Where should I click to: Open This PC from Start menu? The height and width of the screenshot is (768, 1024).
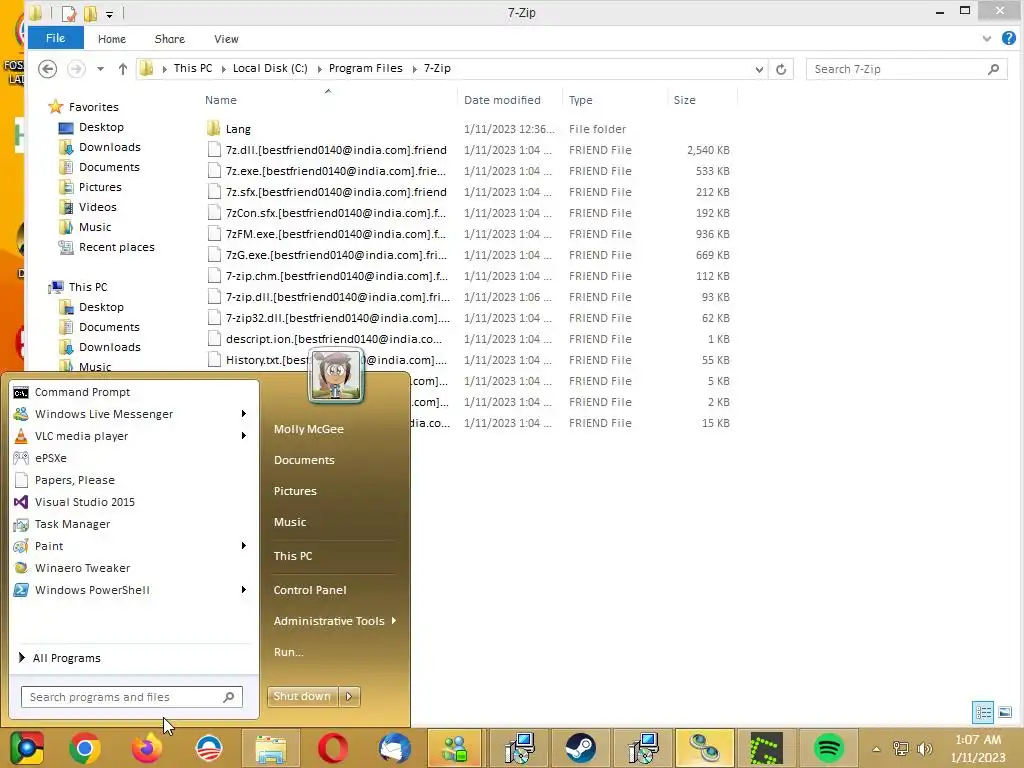click(293, 556)
